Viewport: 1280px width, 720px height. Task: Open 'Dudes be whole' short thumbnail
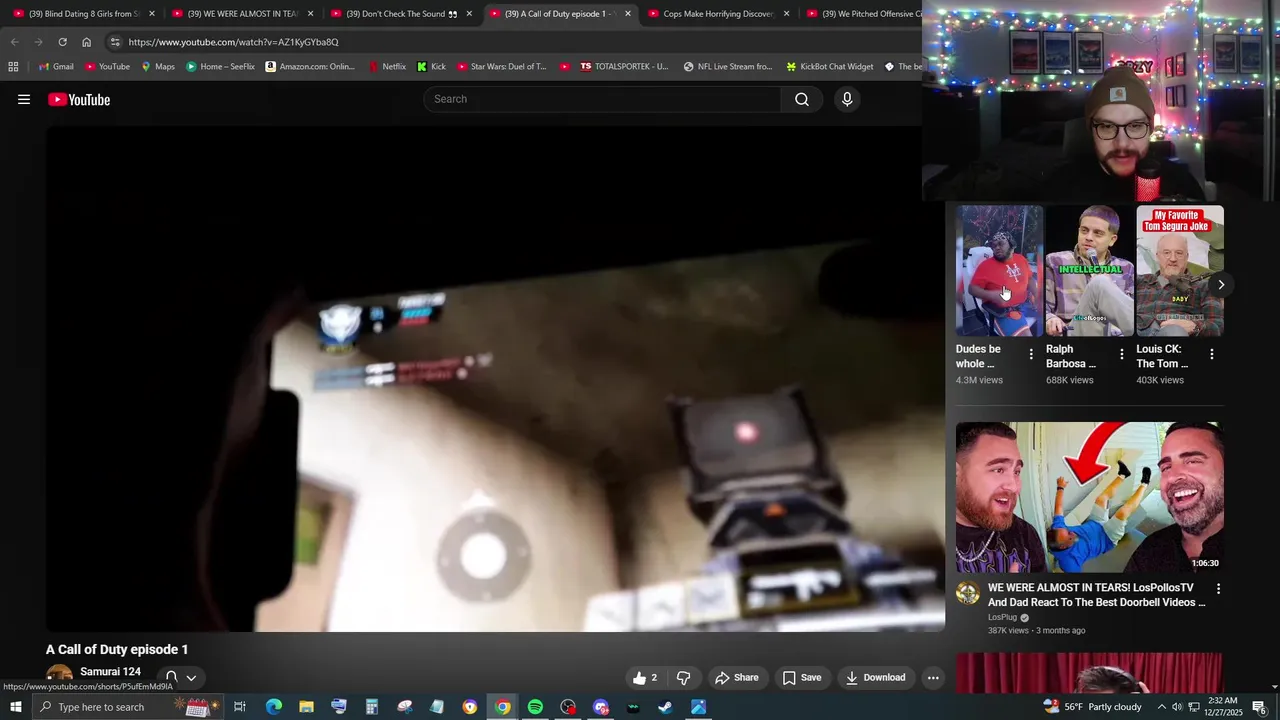click(999, 271)
